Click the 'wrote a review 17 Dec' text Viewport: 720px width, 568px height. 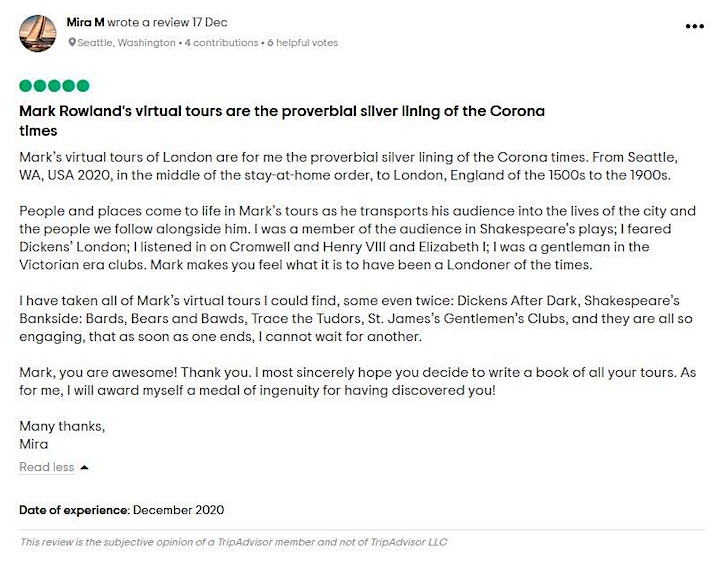[x=167, y=22]
